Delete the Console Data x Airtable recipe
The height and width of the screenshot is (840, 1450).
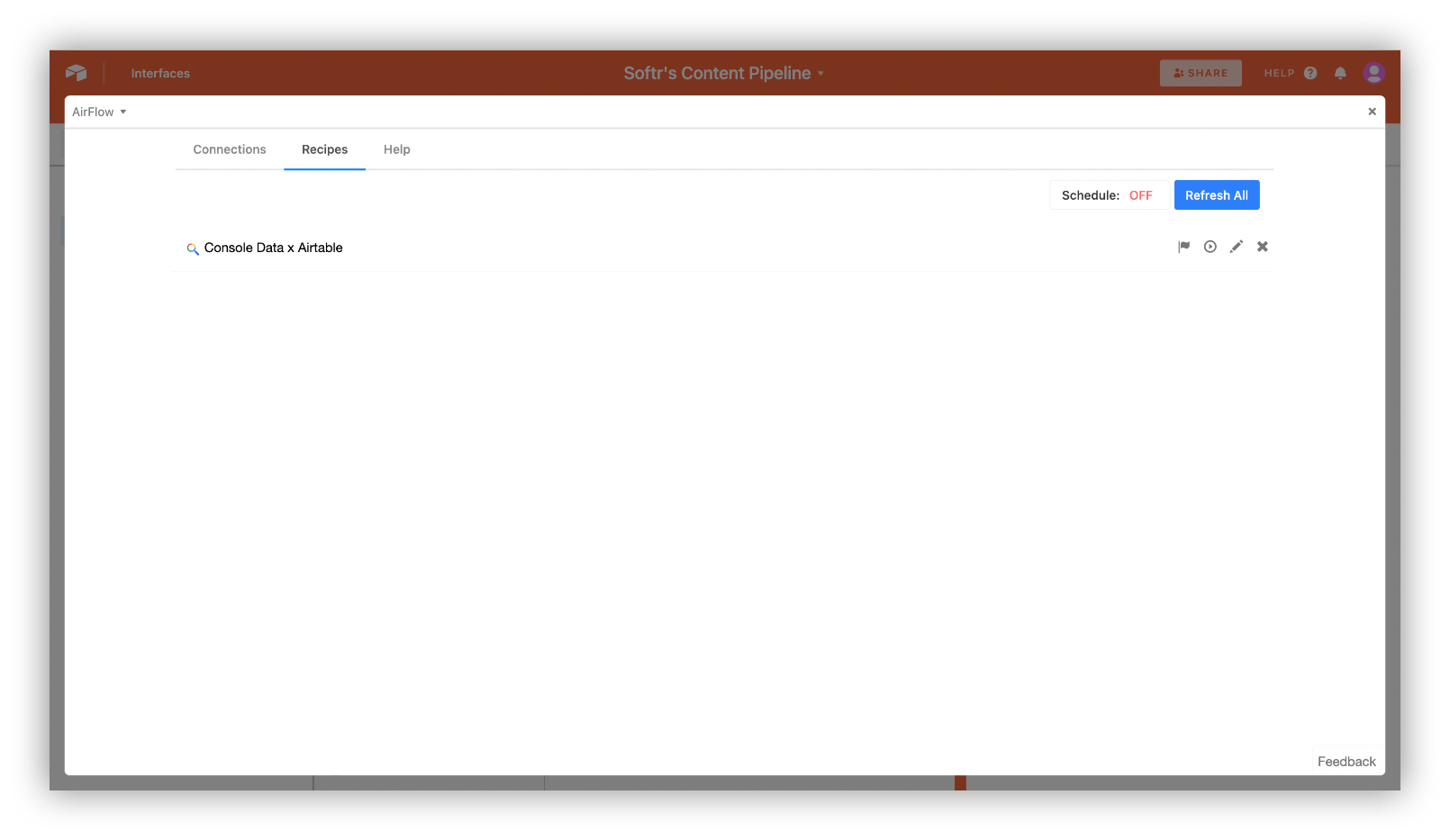(x=1263, y=247)
